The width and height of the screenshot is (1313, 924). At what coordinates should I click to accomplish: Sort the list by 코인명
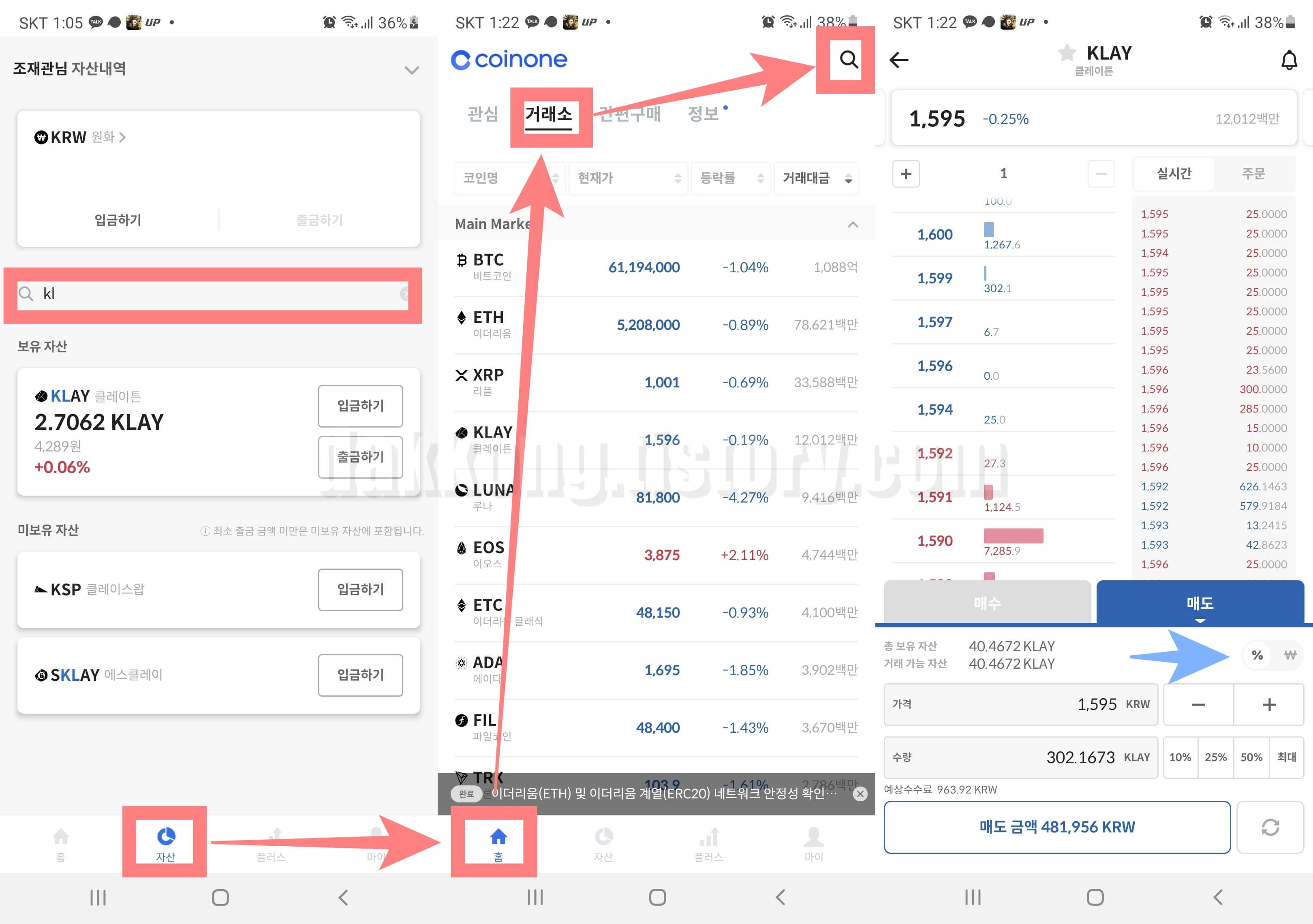tap(509, 178)
